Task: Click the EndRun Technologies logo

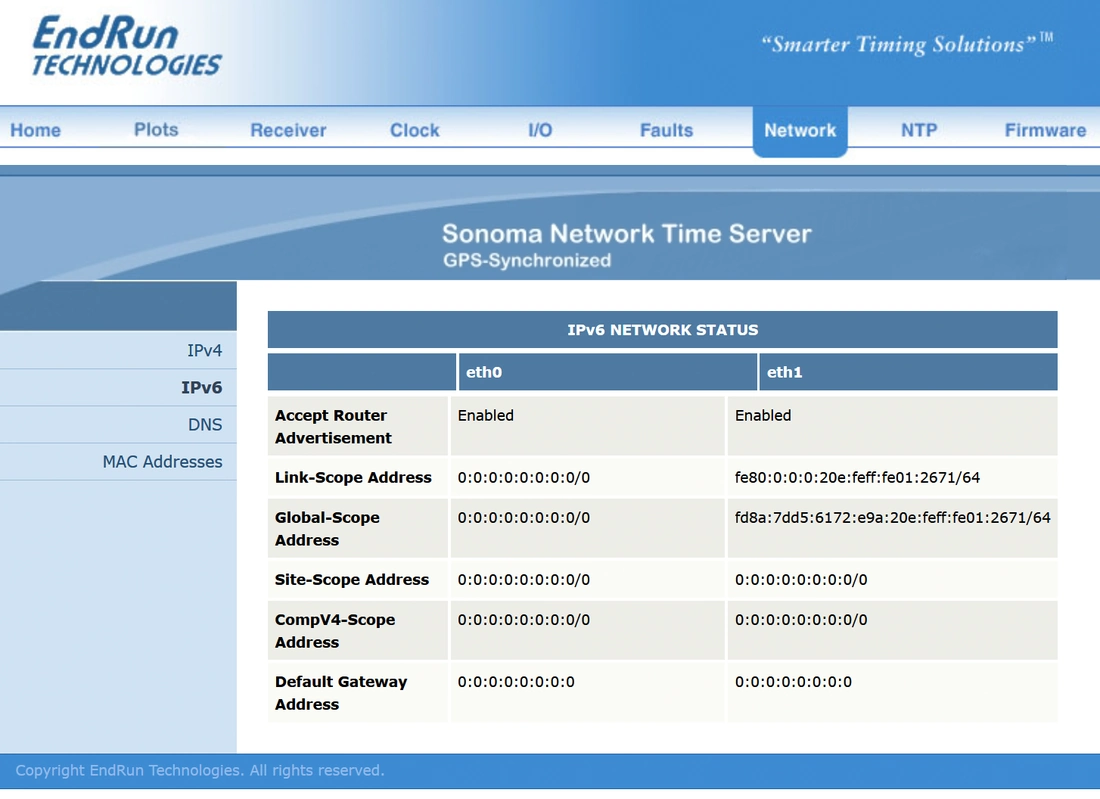Action: click(x=127, y=46)
